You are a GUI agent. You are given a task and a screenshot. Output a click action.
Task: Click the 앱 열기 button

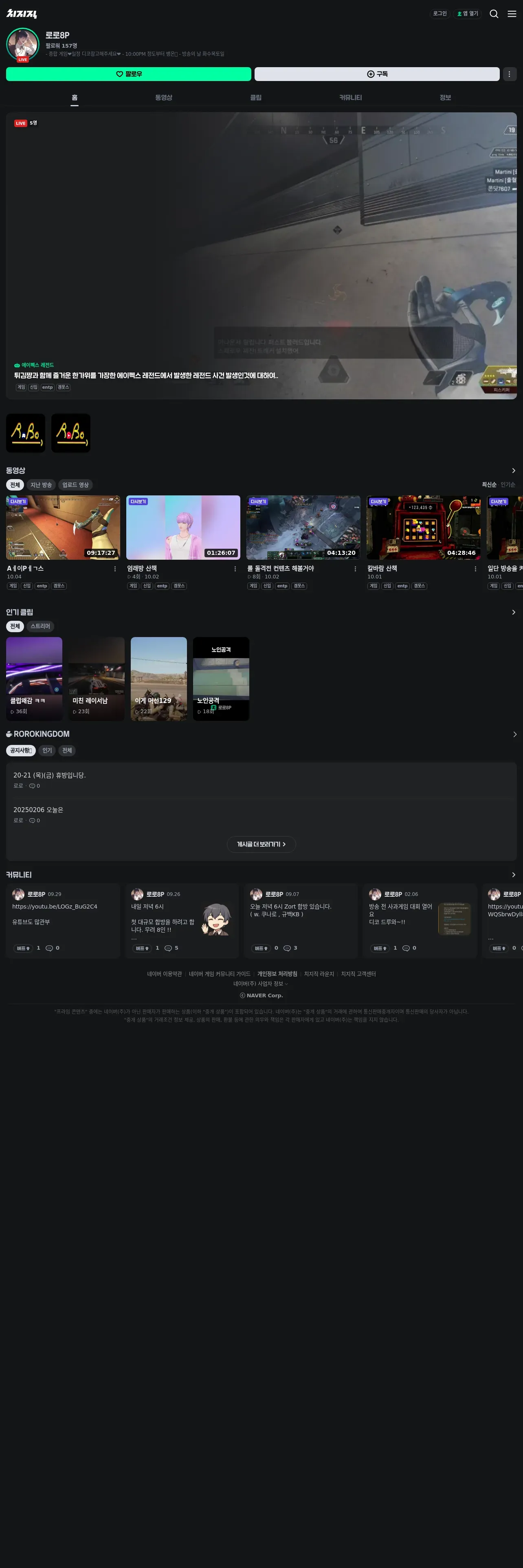[468, 13]
